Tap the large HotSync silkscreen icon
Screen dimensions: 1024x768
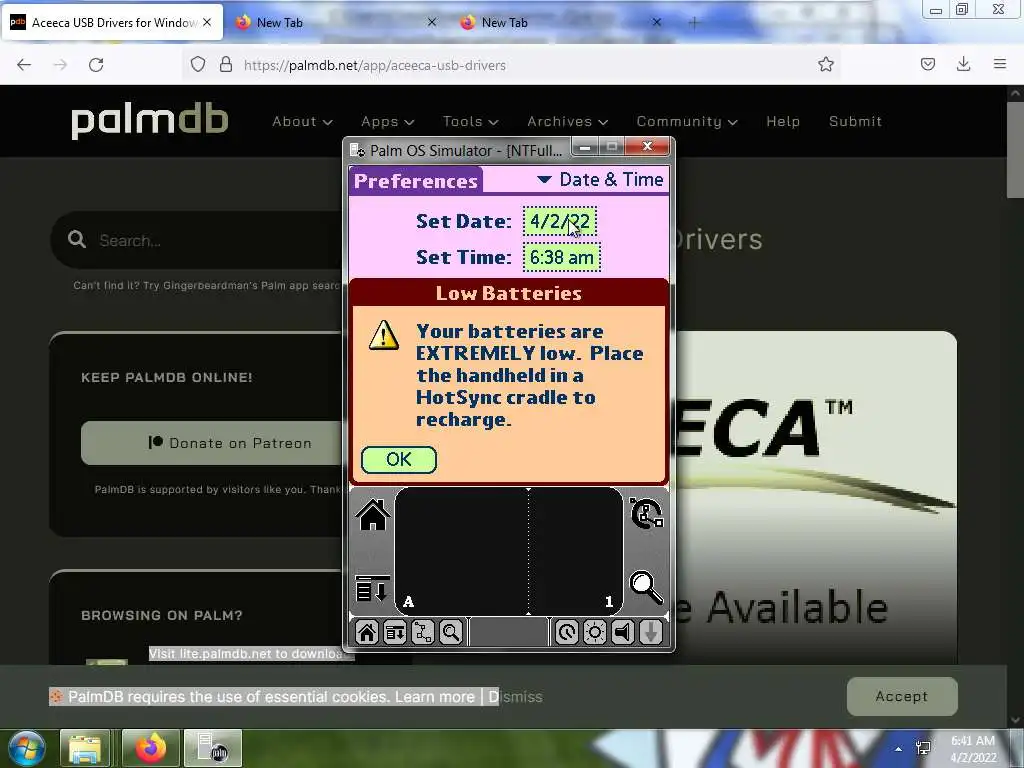647,513
